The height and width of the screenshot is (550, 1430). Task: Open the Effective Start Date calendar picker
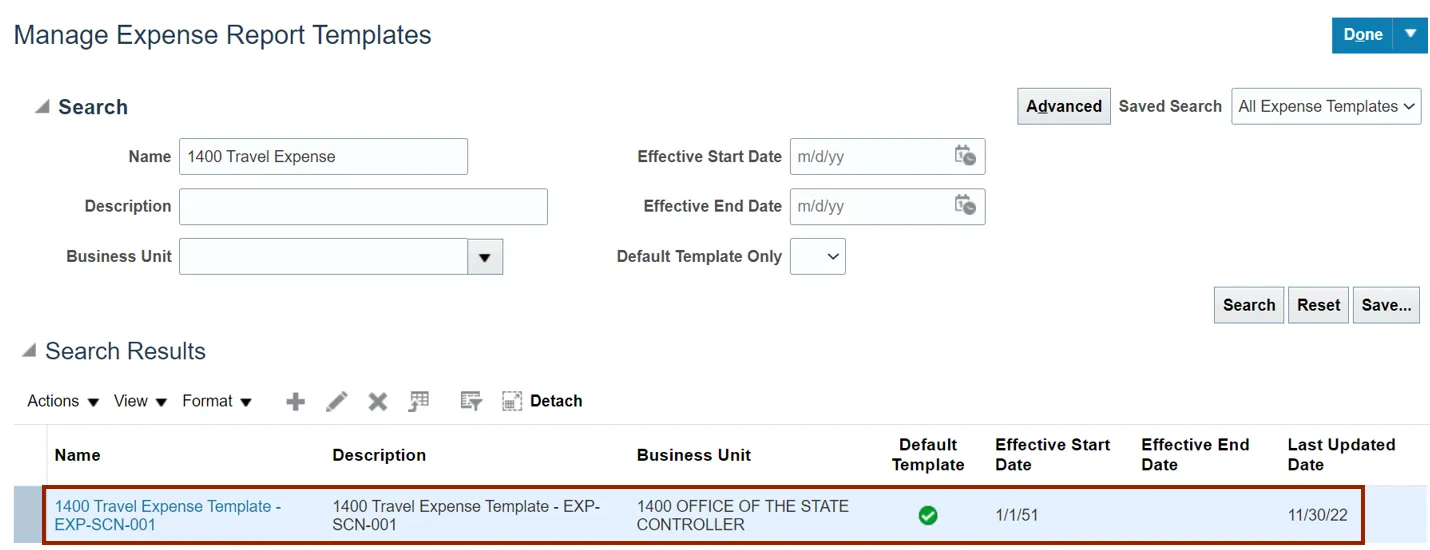(965, 156)
